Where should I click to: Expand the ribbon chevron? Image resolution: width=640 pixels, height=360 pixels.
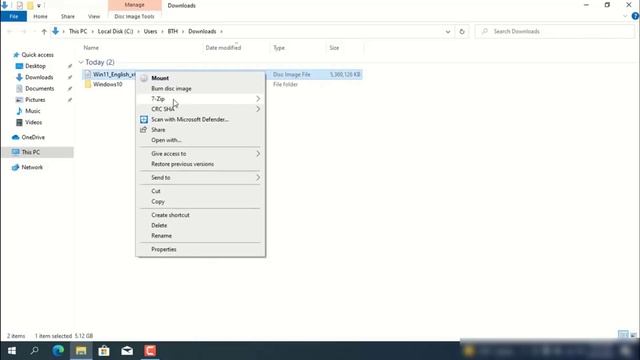[625, 16]
